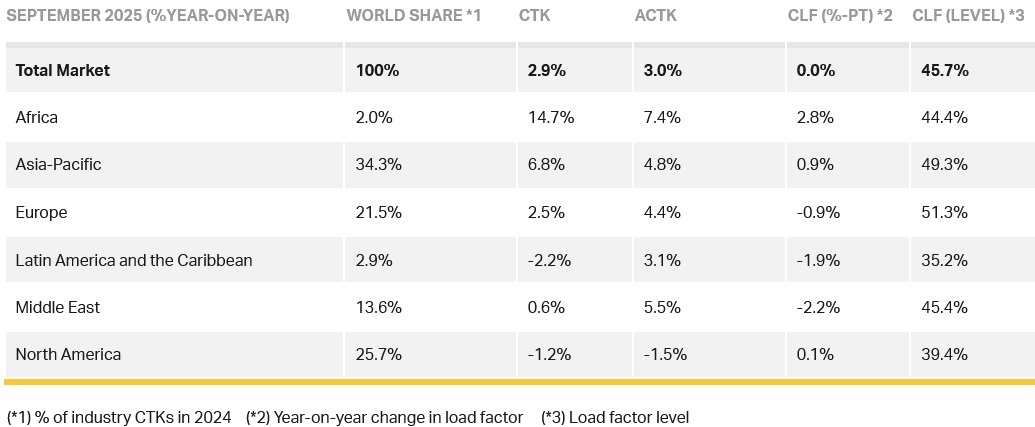Click the September 2025 table title
The height and width of the screenshot is (427, 1035).
coord(148,16)
